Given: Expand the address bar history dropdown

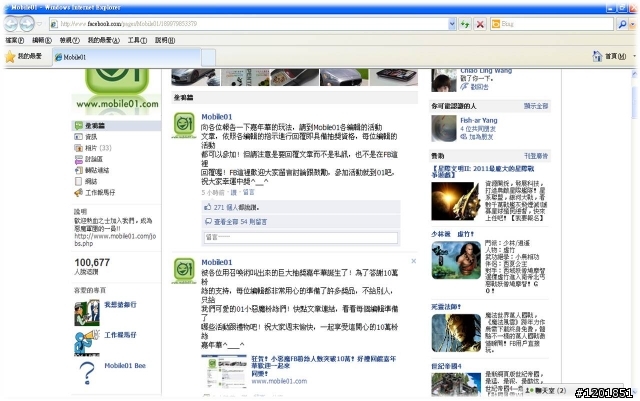Looking at the screenshot, I should pyautogui.click(x=452, y=24).
